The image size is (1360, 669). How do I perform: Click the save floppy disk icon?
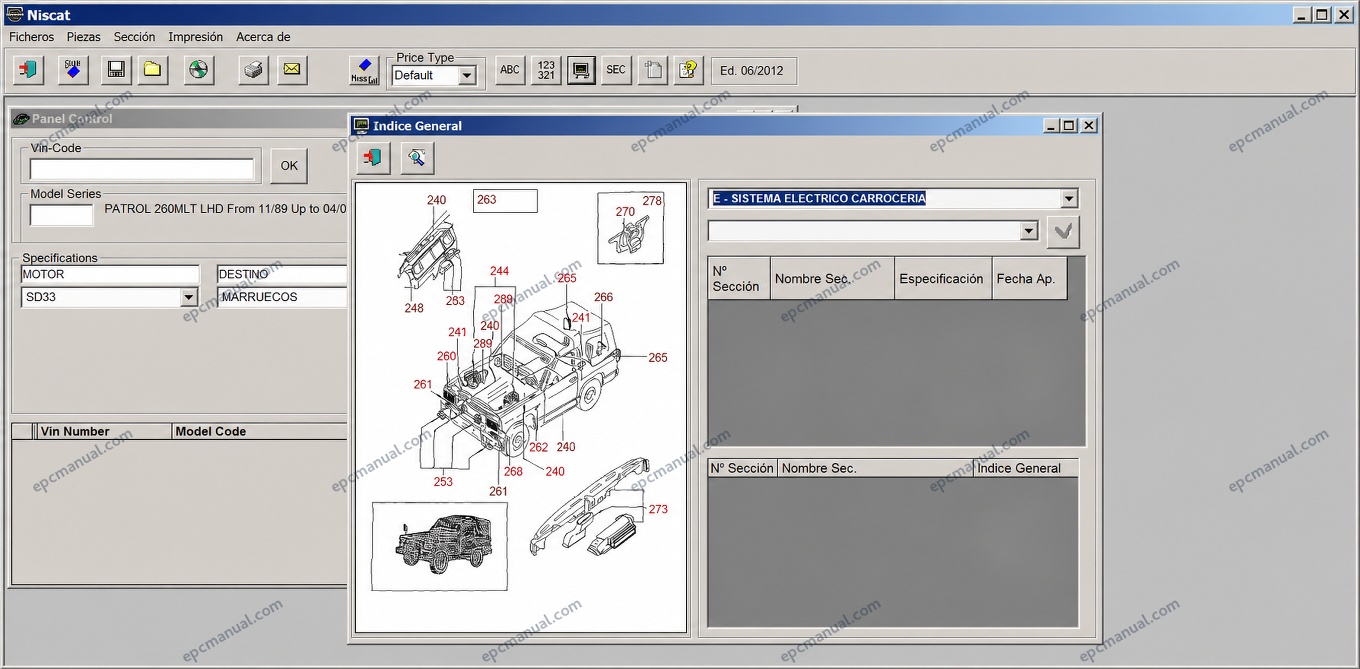(116, 70)
